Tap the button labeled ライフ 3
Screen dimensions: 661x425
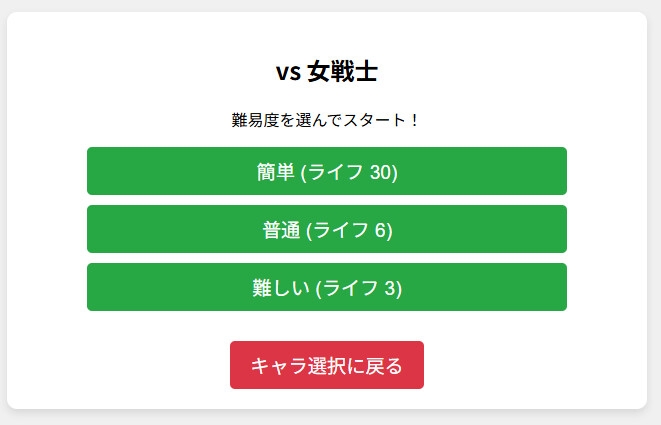[327, 287]
